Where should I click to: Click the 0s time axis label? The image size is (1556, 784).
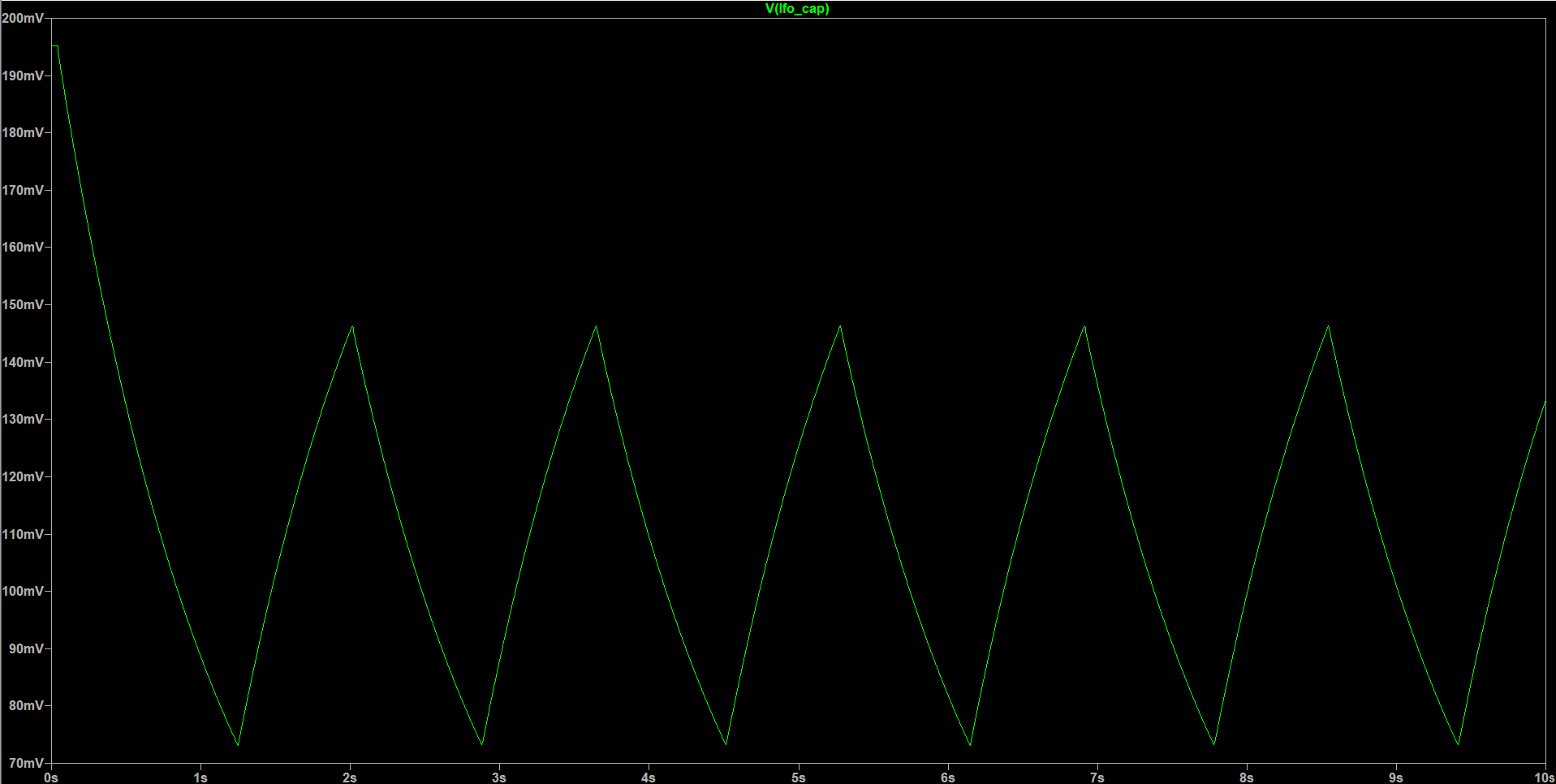pos(51,778)
